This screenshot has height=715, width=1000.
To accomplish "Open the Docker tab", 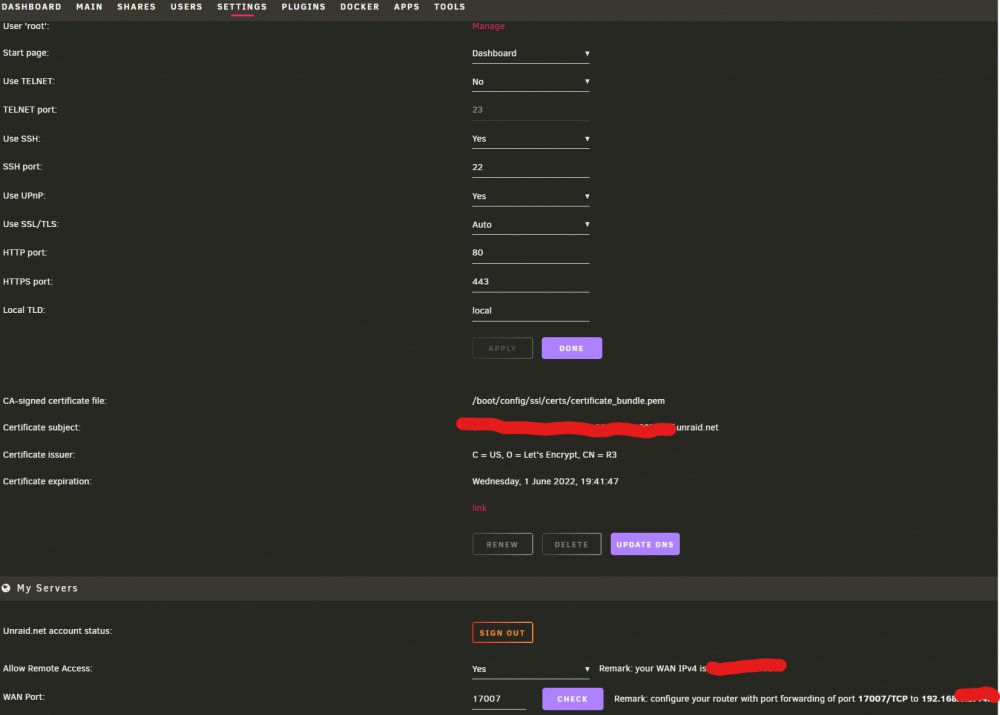I will coord(360,7).
